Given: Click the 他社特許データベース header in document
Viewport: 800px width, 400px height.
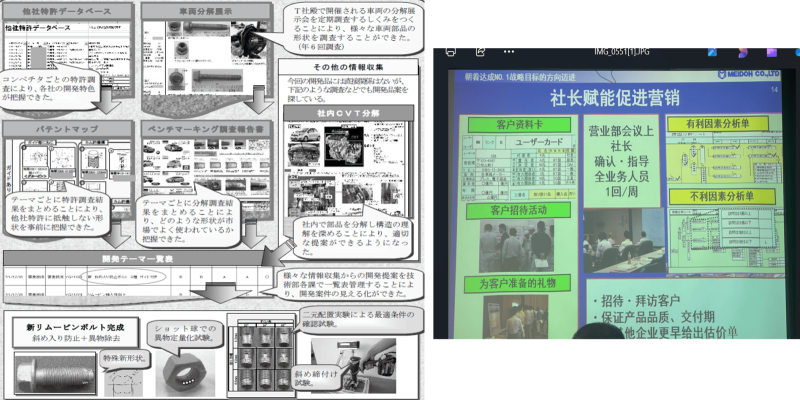Looking at the screenshot, I should coord(68,11).
